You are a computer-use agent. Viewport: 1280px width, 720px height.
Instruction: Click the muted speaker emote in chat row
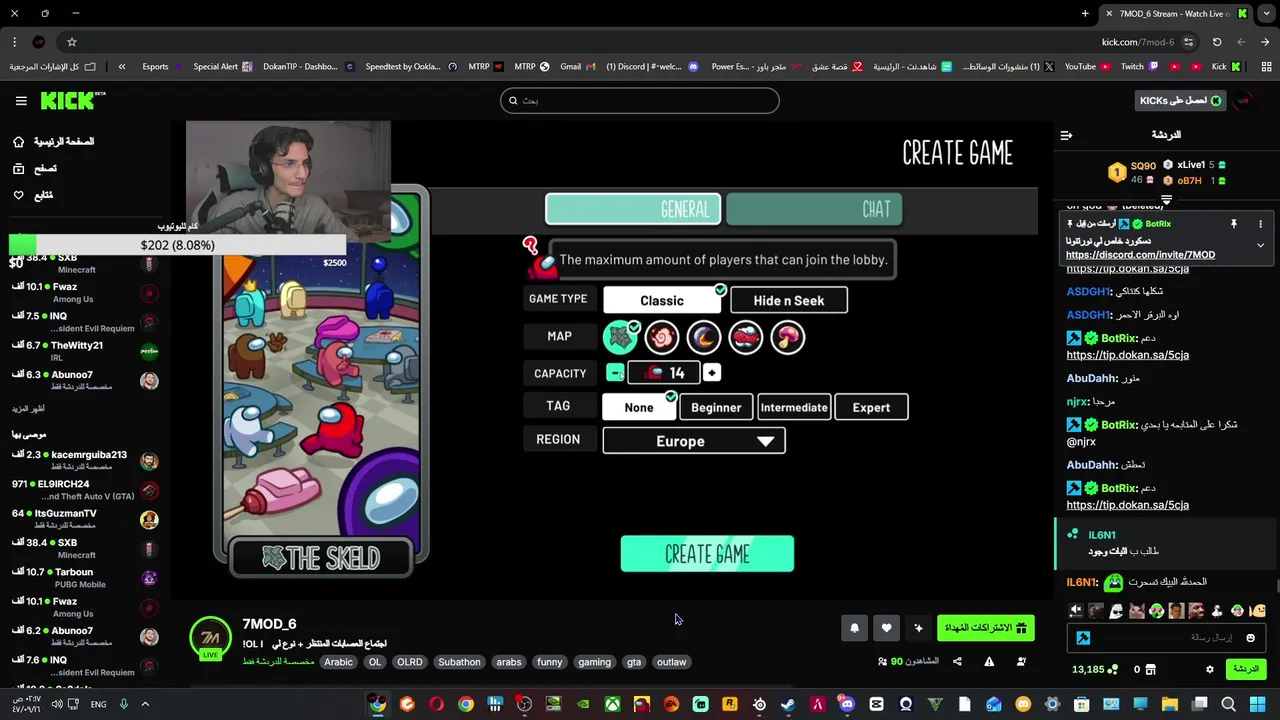pyautogui.click(x=1076, y=611)
